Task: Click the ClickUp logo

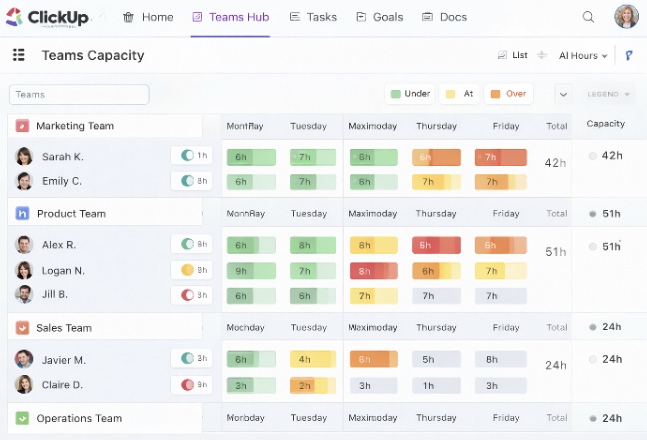Action: click(50, 17)
